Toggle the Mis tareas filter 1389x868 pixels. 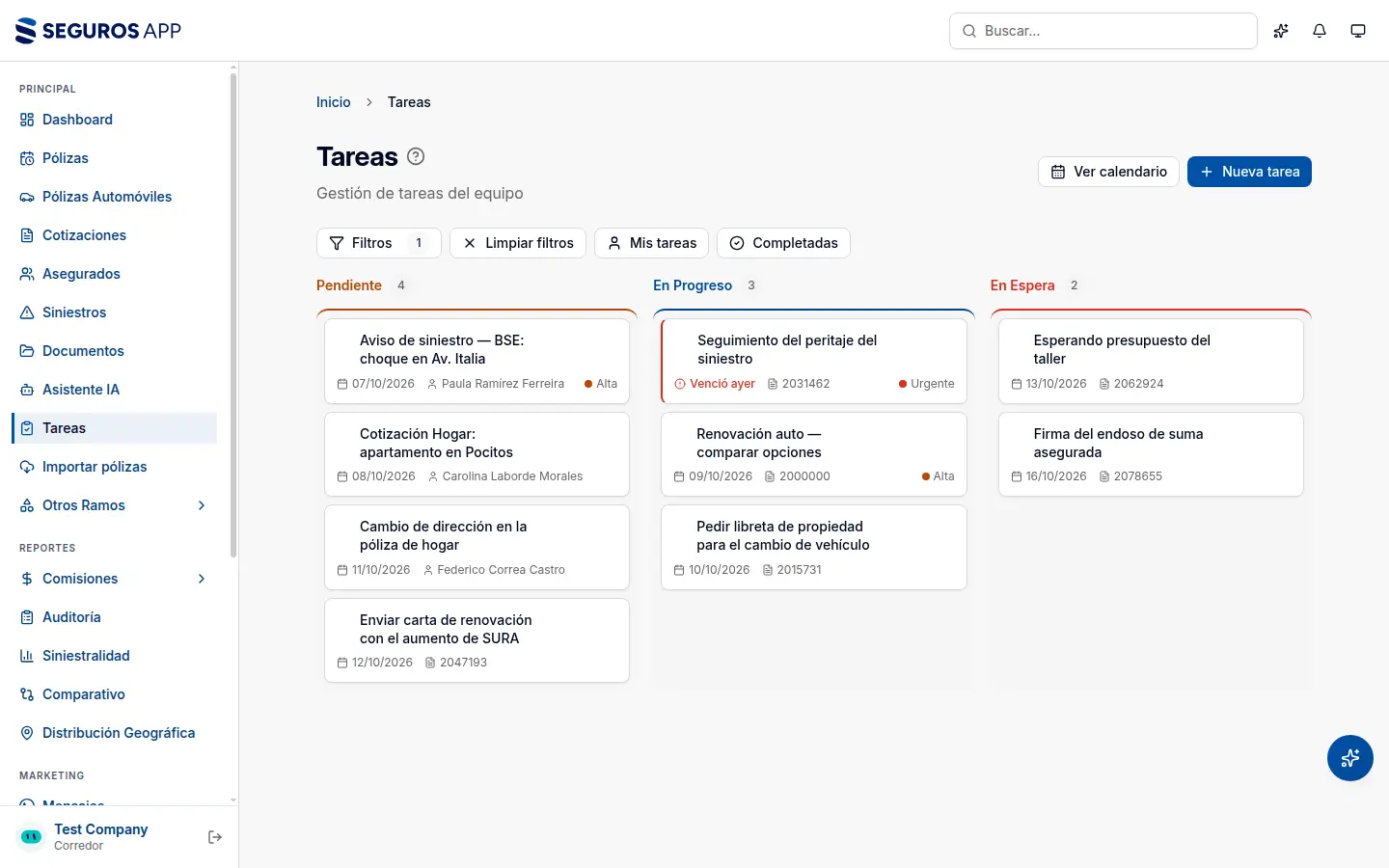point(652,243)
